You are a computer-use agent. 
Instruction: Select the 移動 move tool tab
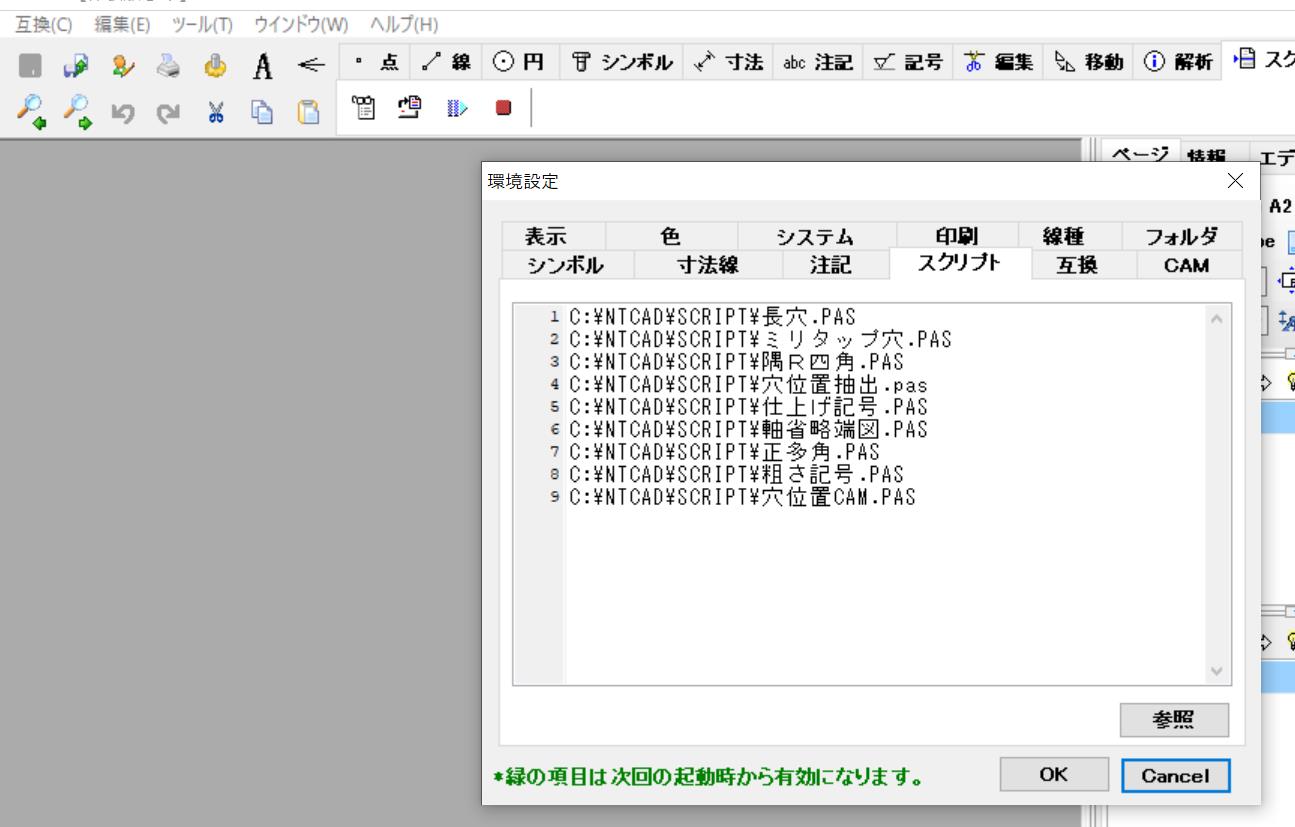click(x=1090, y=63)
